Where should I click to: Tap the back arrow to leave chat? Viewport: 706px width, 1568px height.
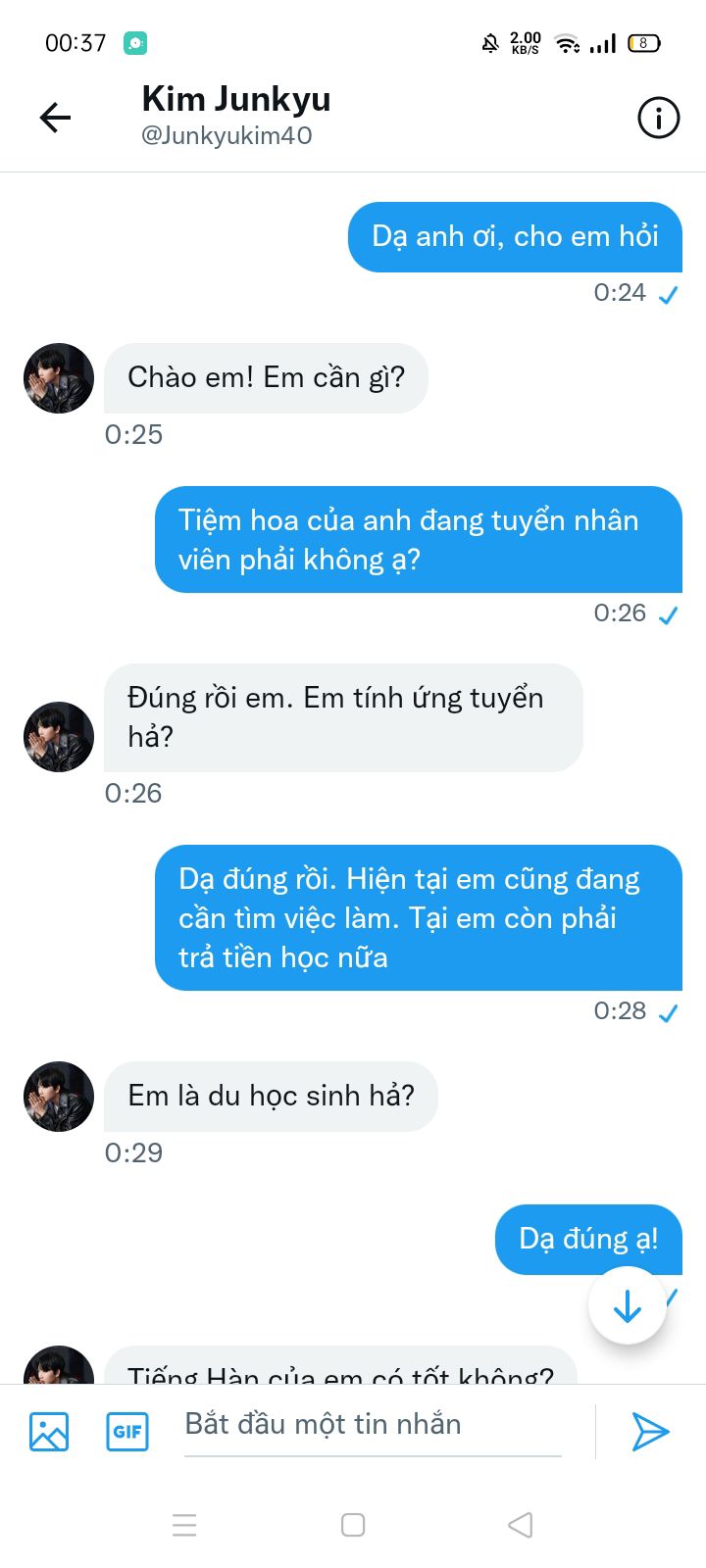55,118
